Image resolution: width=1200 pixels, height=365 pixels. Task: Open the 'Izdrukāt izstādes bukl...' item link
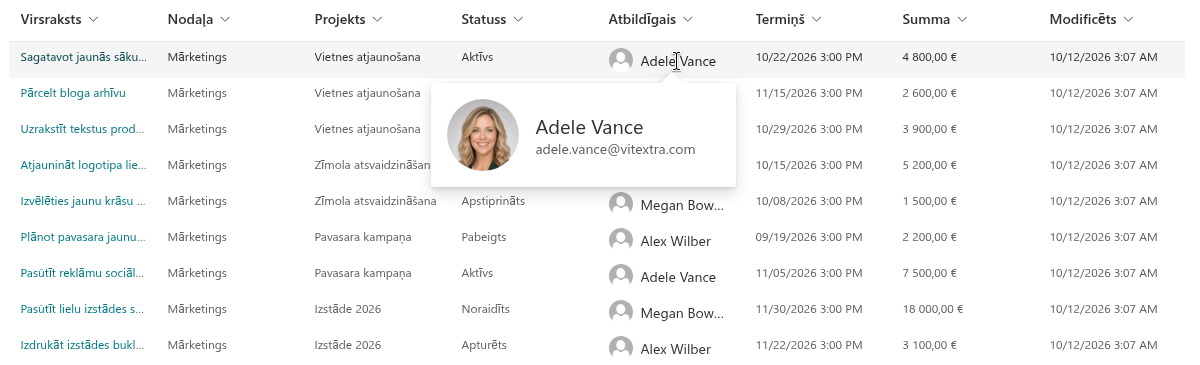tap(83, 345)
